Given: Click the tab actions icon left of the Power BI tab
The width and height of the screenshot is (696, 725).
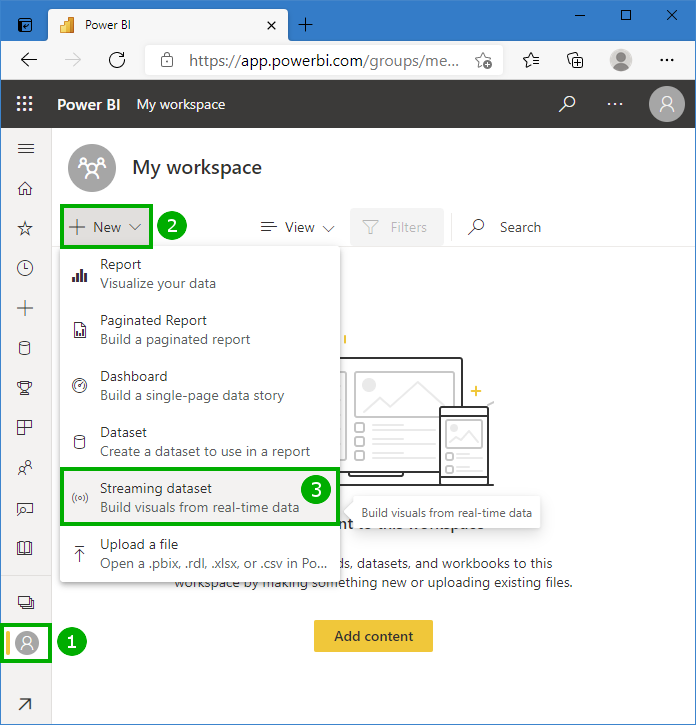Looking at the screenshot, I should click(x=25, y=25).
